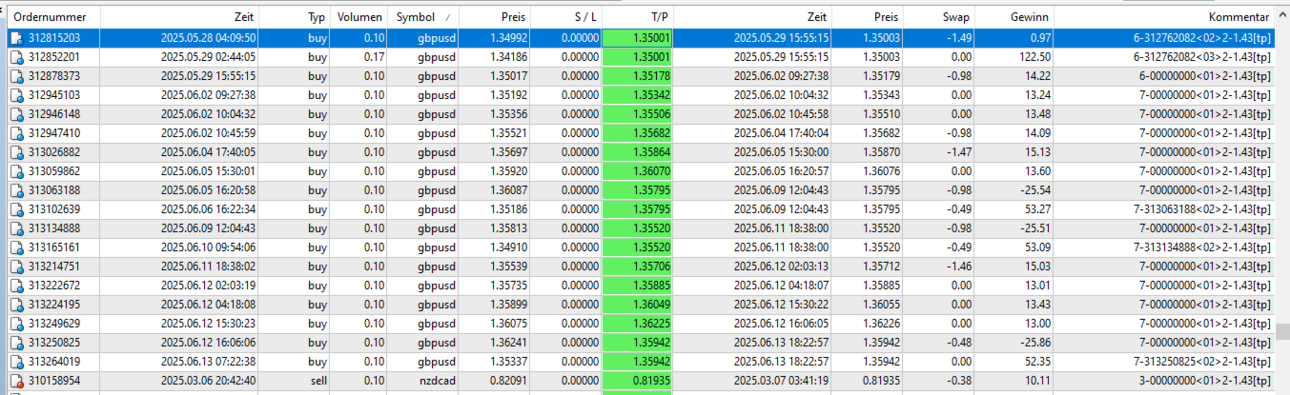Click the order icon beside 312945103

[x=16, y=95]
